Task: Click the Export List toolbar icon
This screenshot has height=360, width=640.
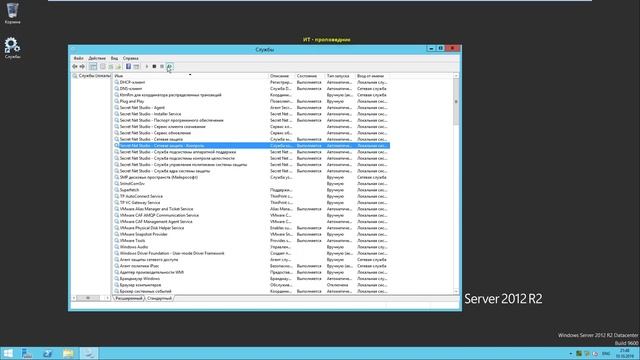Action: coord(118,67)
